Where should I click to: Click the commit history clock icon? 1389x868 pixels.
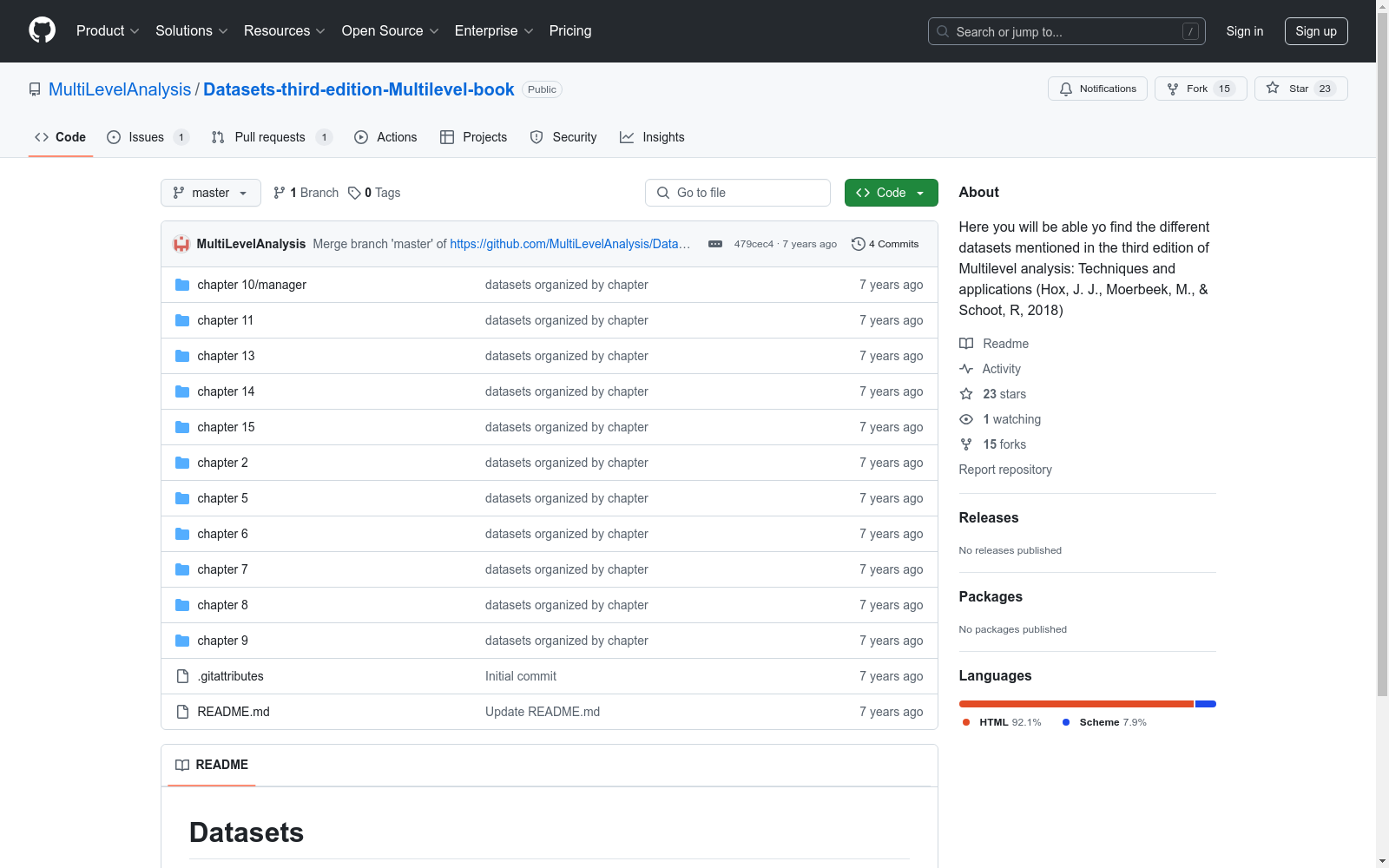pyautogui.click(x=859, y=244)
